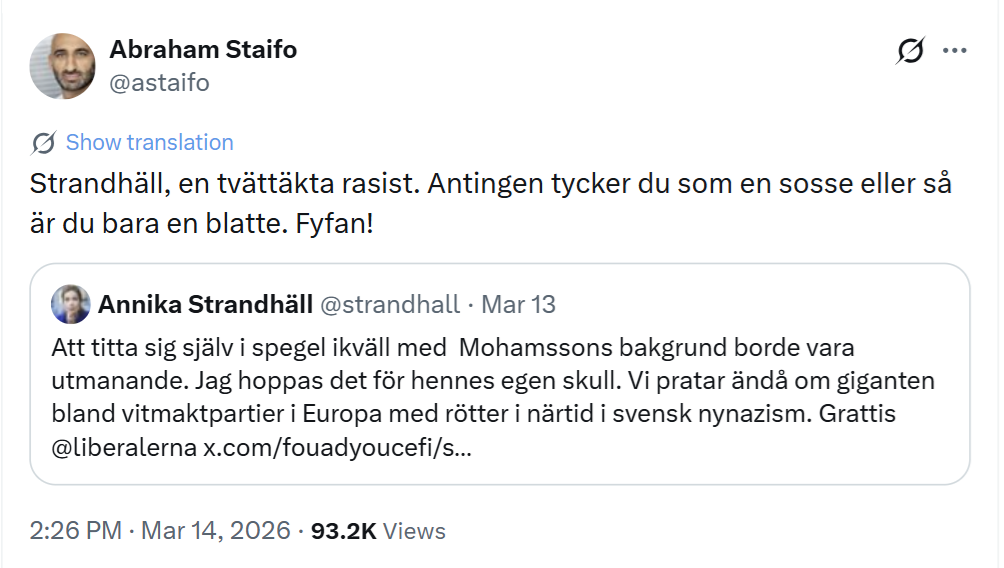The width and height of the screenshot is (1004, 568).
Task: Click the 93.2K Views count
Action: click(343, 531)
